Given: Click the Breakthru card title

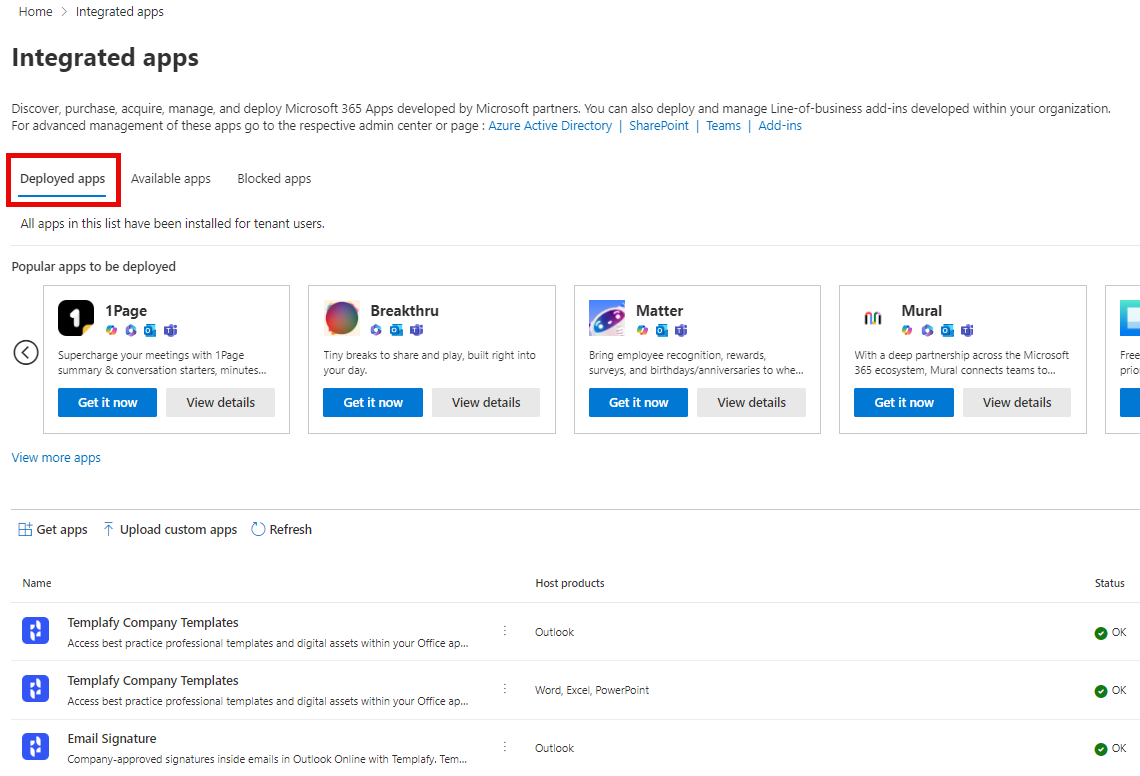Looking at the screenshot, I should coord(404,311).
